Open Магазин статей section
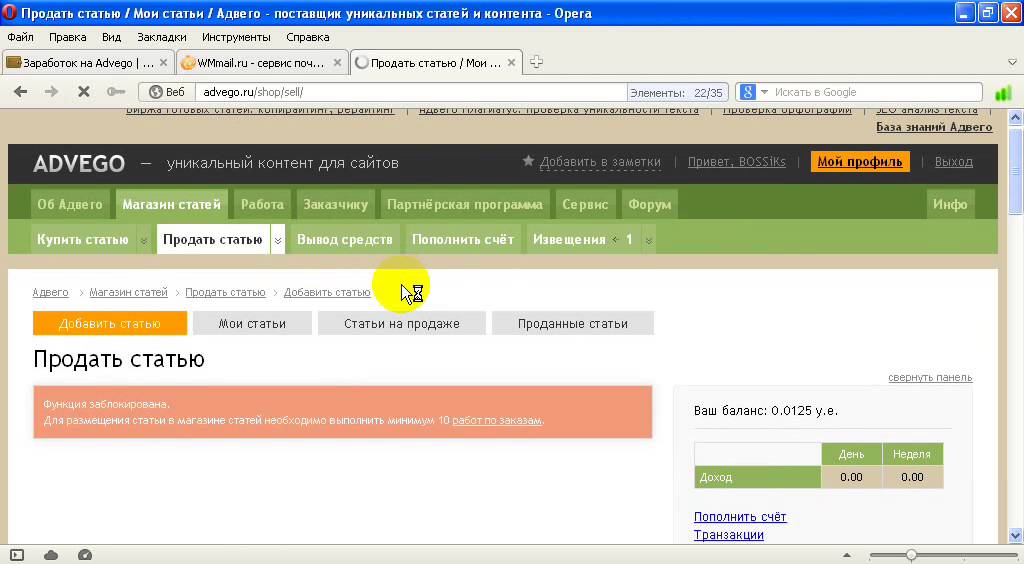The width and height of the screenshot is (1024, 564). click(172, 204)
